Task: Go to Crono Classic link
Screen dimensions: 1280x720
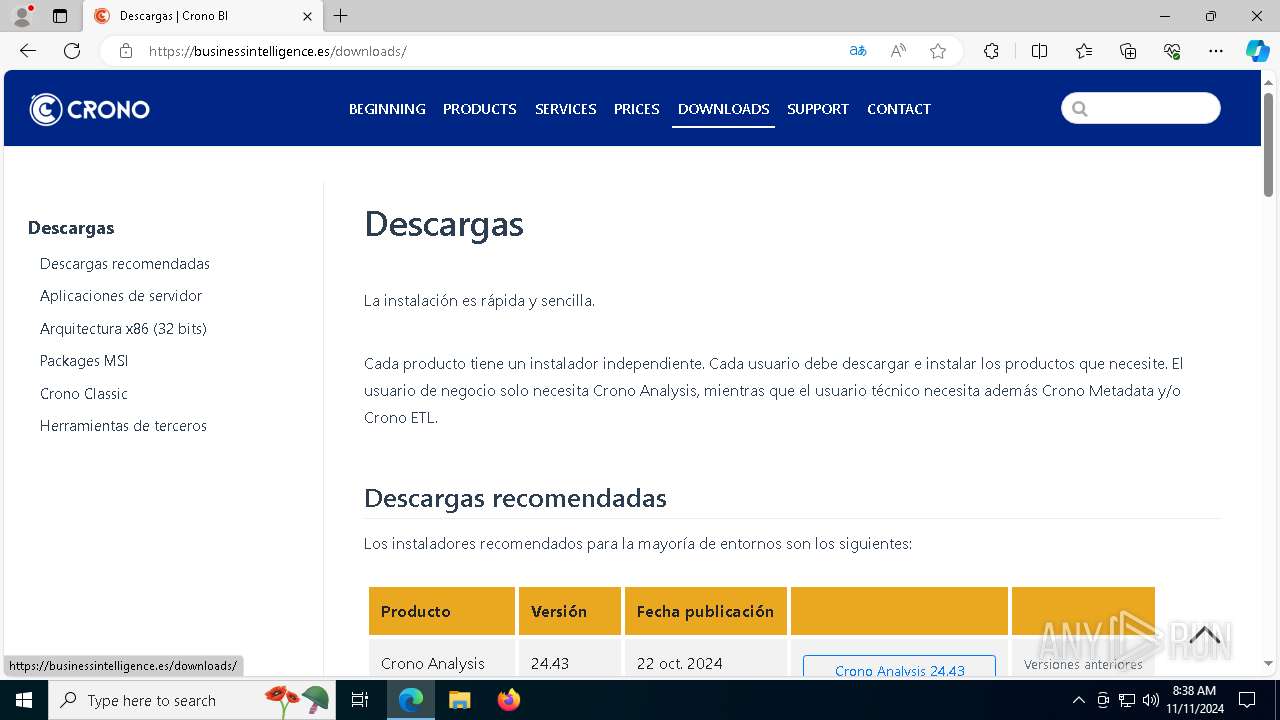Action: click(84, 394)
